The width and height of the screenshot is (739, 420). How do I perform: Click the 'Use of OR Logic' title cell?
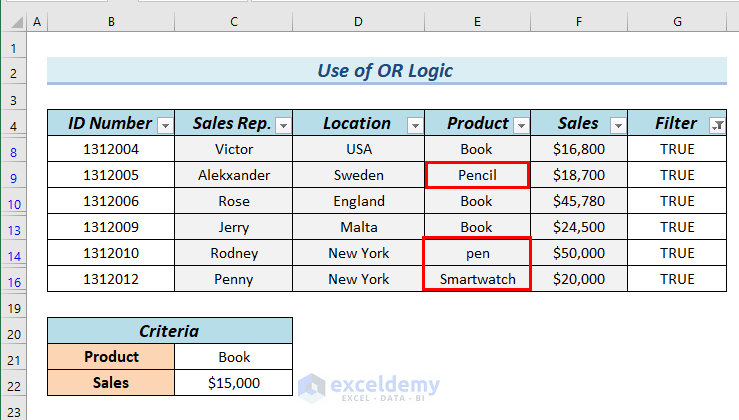point(385,71)
